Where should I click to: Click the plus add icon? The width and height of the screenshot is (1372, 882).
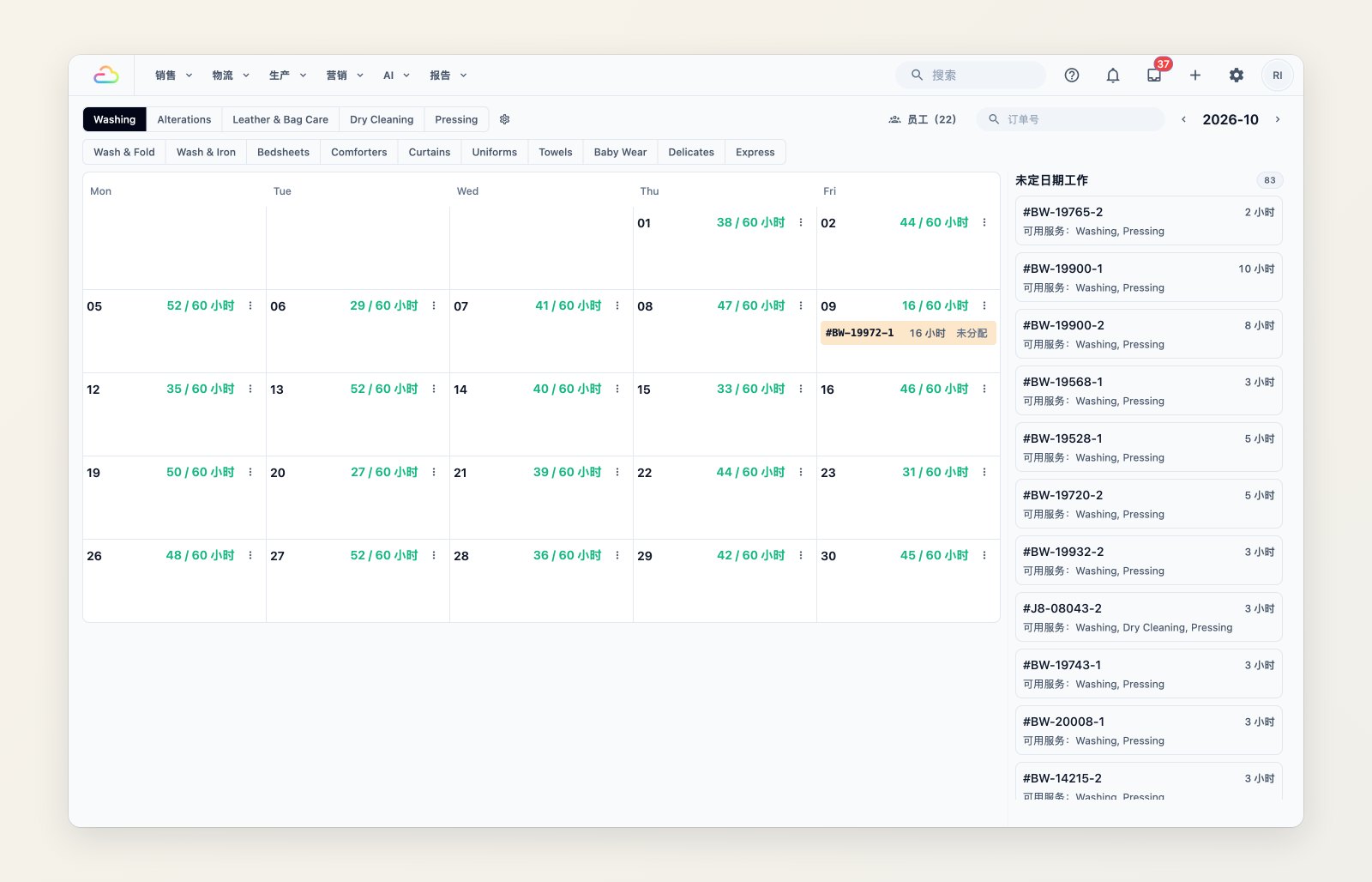coord(1195,76)
